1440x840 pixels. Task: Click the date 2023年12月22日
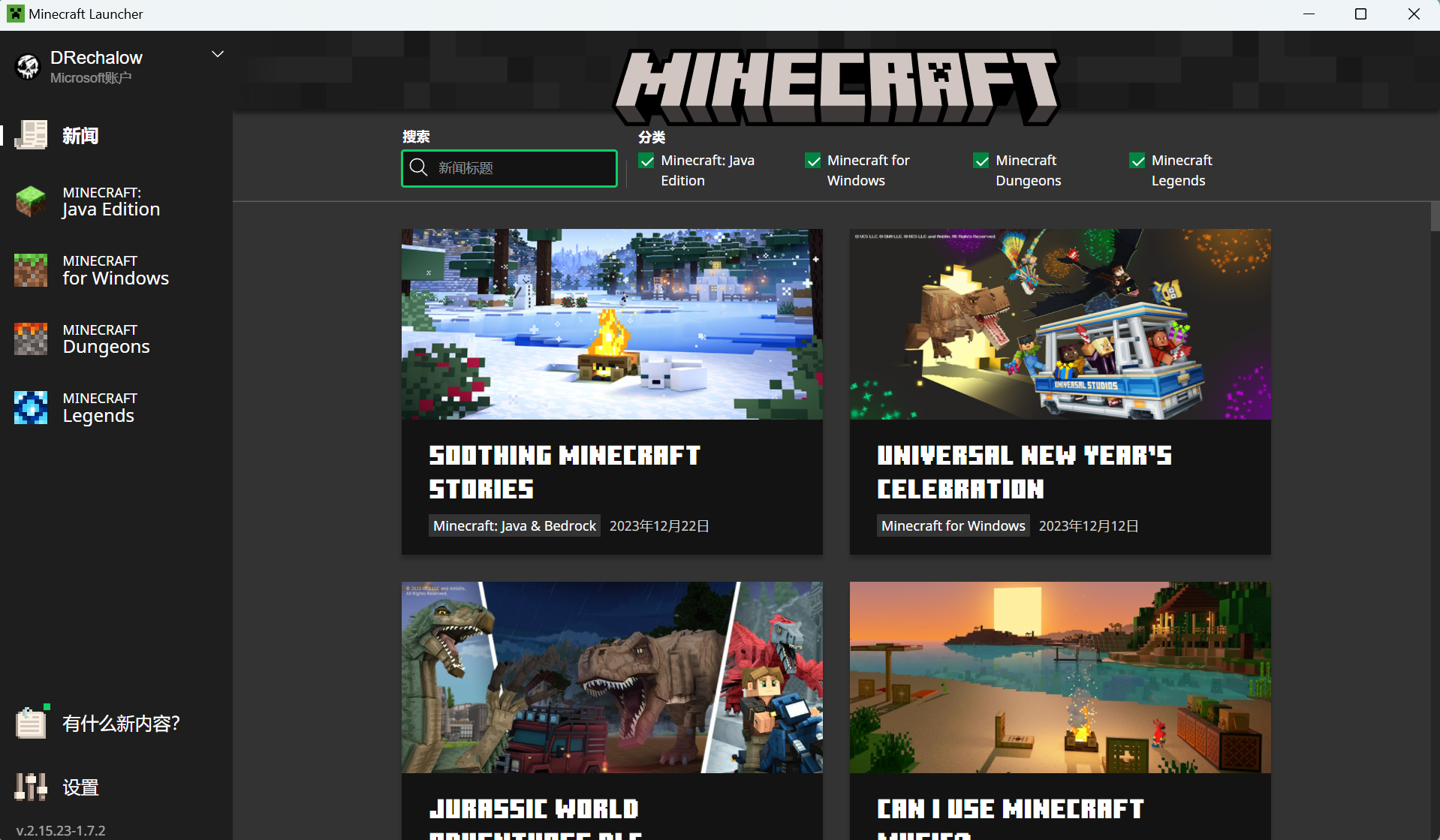pyautogui.click(x=659, y=525)
